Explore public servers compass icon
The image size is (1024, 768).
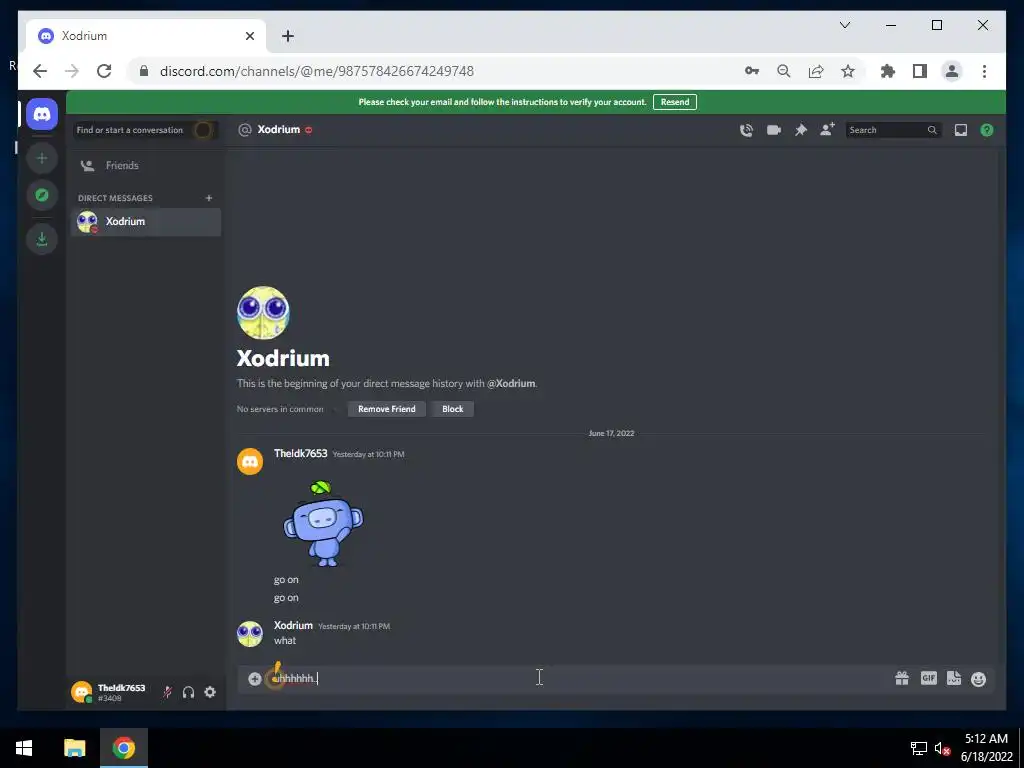point(42,195)
